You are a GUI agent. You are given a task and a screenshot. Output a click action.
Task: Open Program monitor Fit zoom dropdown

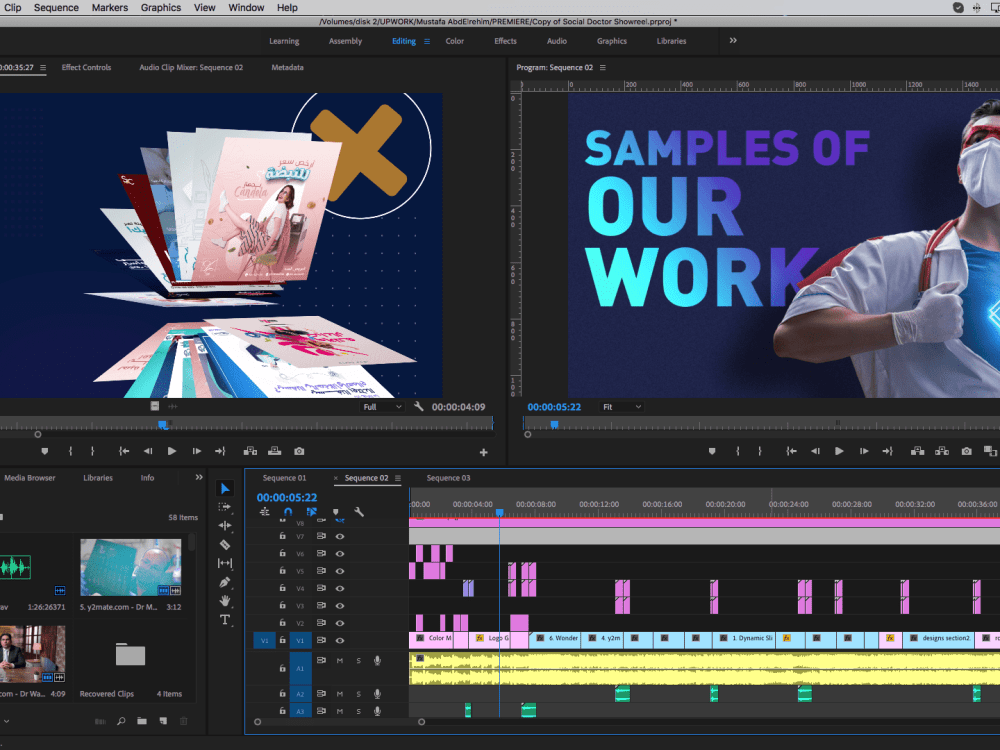pyautogui.click(x=621, y=407)
